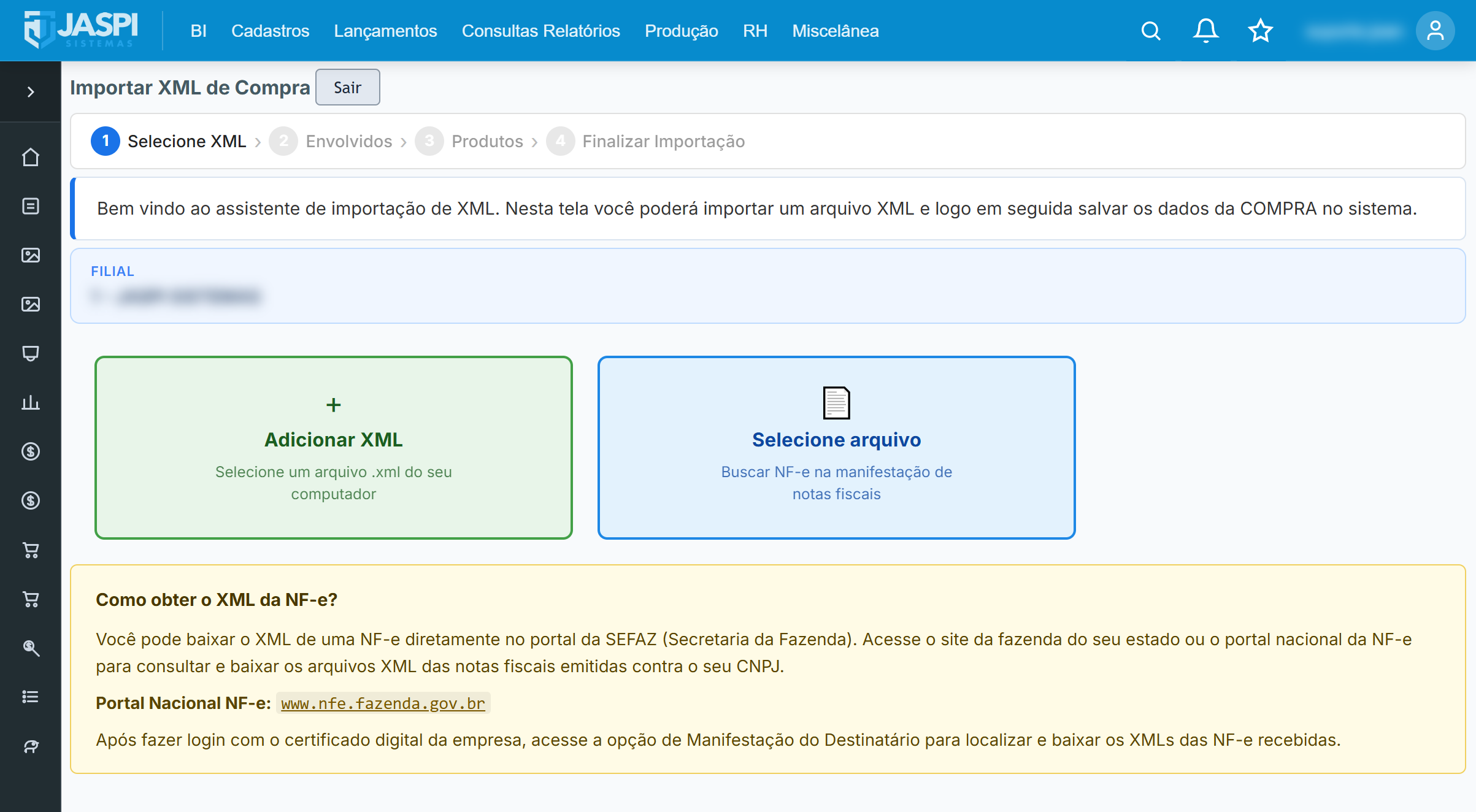
Task: Click 'Selecione um arquivo .xml do seu computador' text
Action: click(x=334, y=483)
